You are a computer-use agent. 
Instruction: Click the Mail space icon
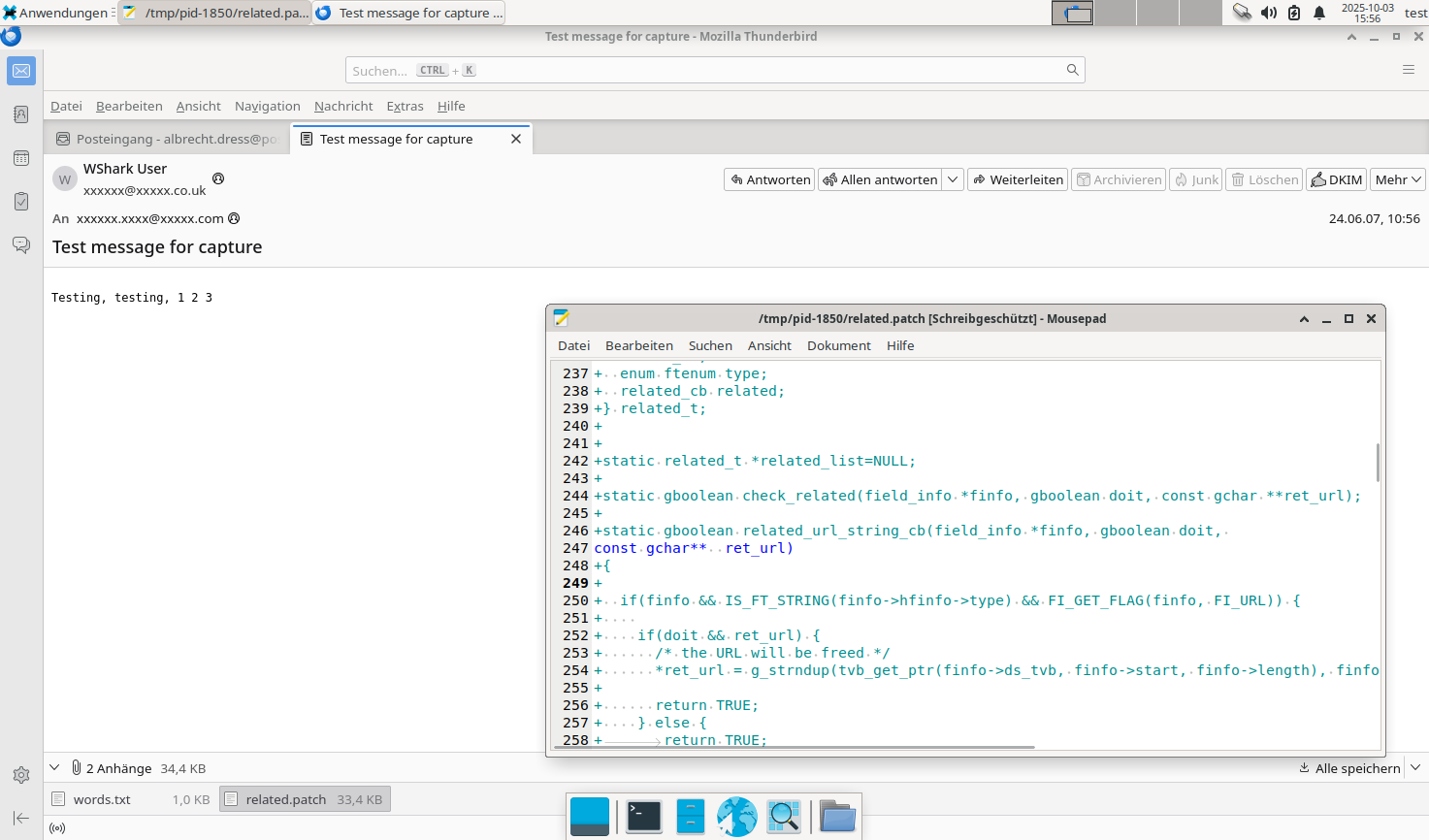coord(21,71)
